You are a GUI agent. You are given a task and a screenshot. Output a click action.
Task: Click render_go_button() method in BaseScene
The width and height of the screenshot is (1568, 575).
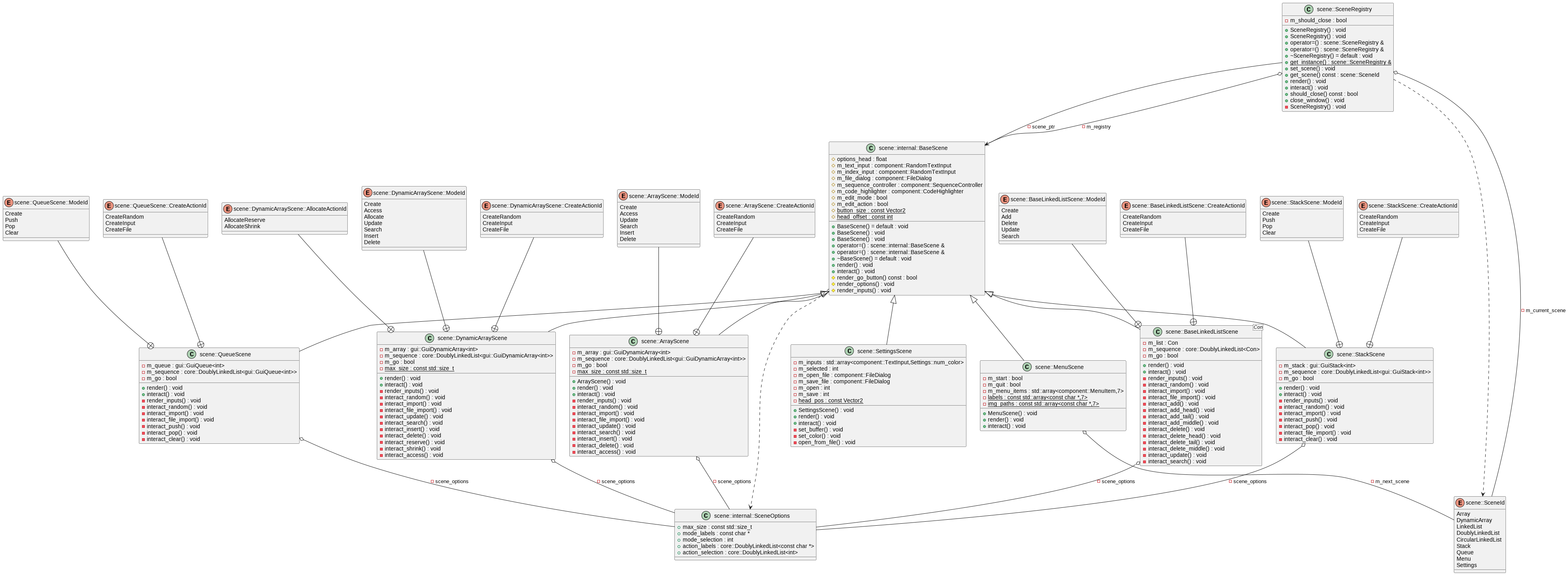(876, 278)
